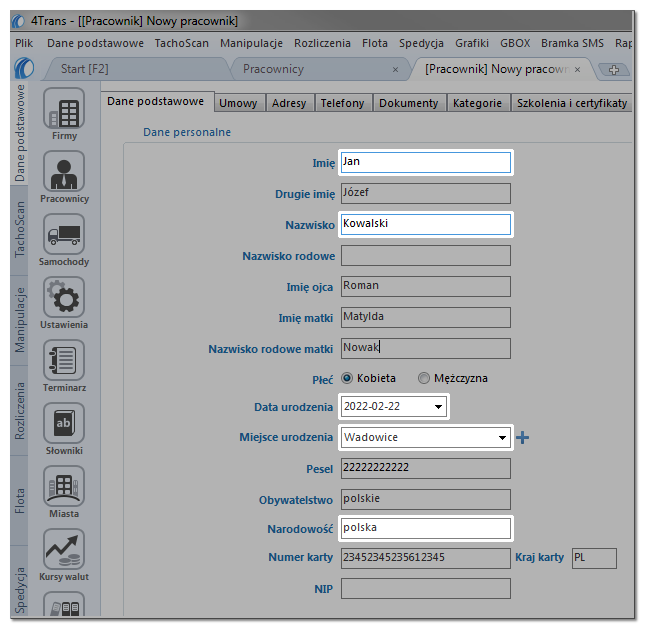Click the Obywatelstwo field
Image resolution: width=645 pixels, height=629 pixels.
coord(426,499)
